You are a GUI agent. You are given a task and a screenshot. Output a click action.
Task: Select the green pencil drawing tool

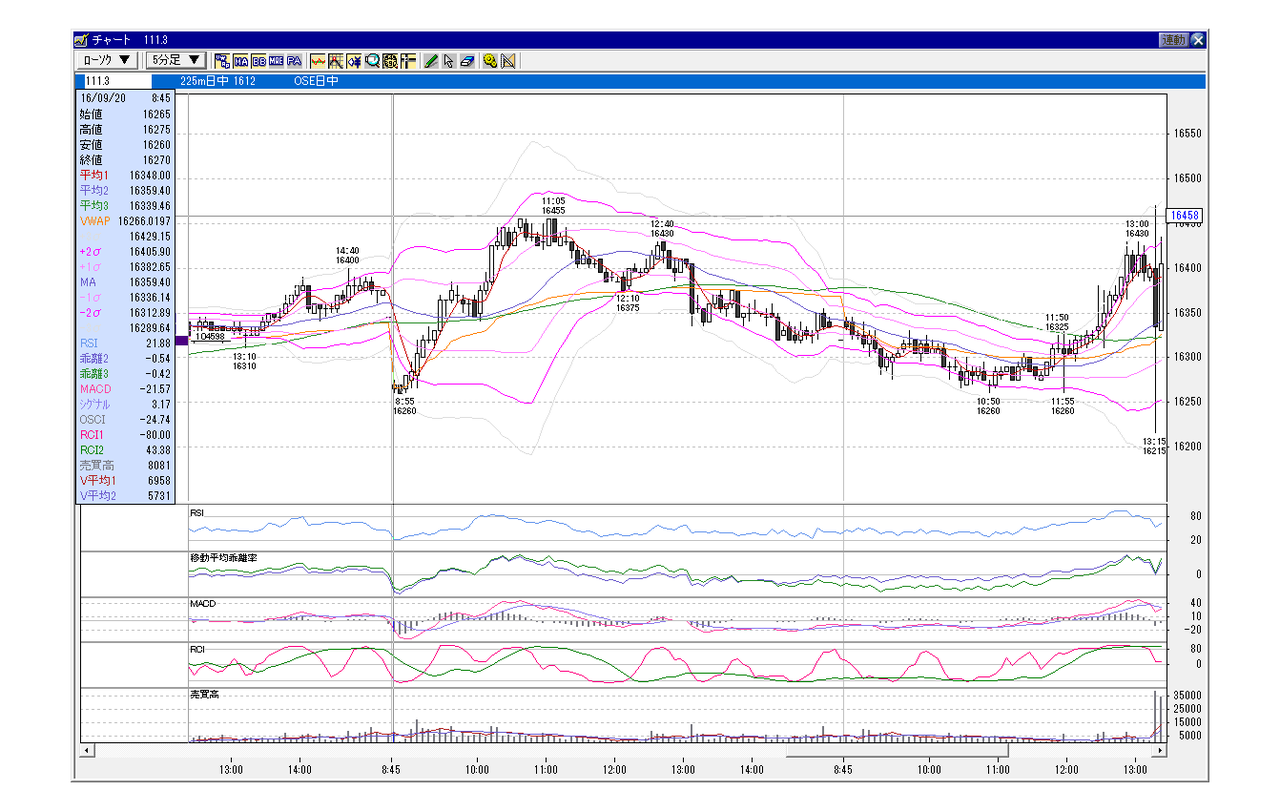click(x=431, y=61)
